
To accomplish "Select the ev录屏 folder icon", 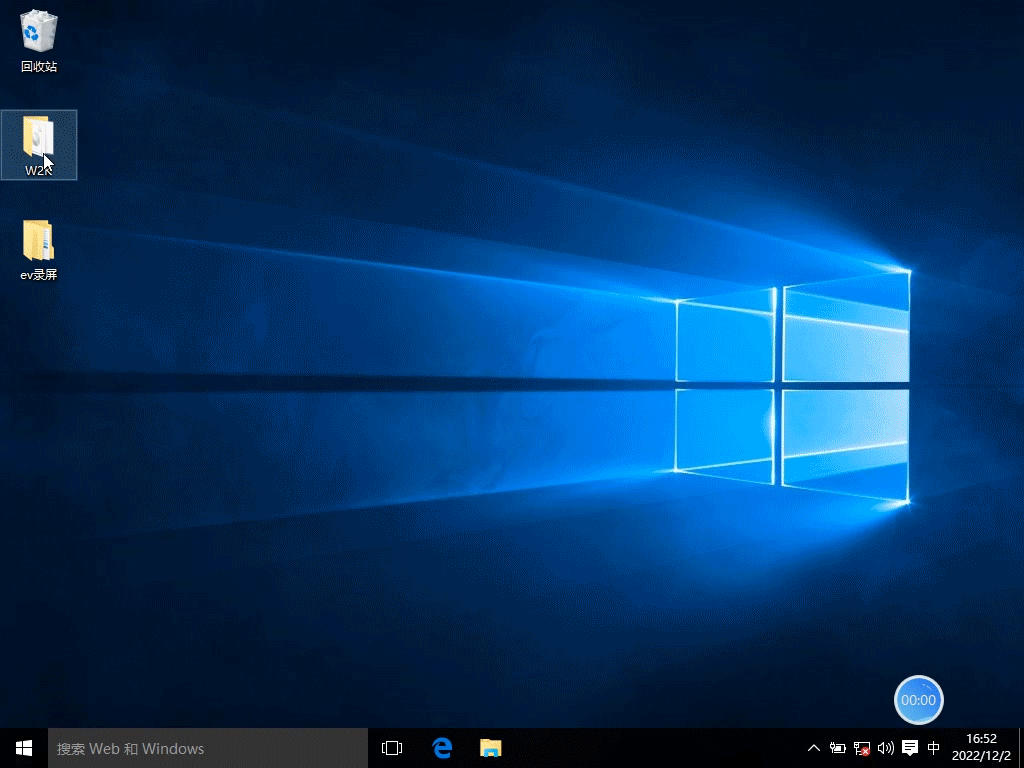I will pos(39,249).
